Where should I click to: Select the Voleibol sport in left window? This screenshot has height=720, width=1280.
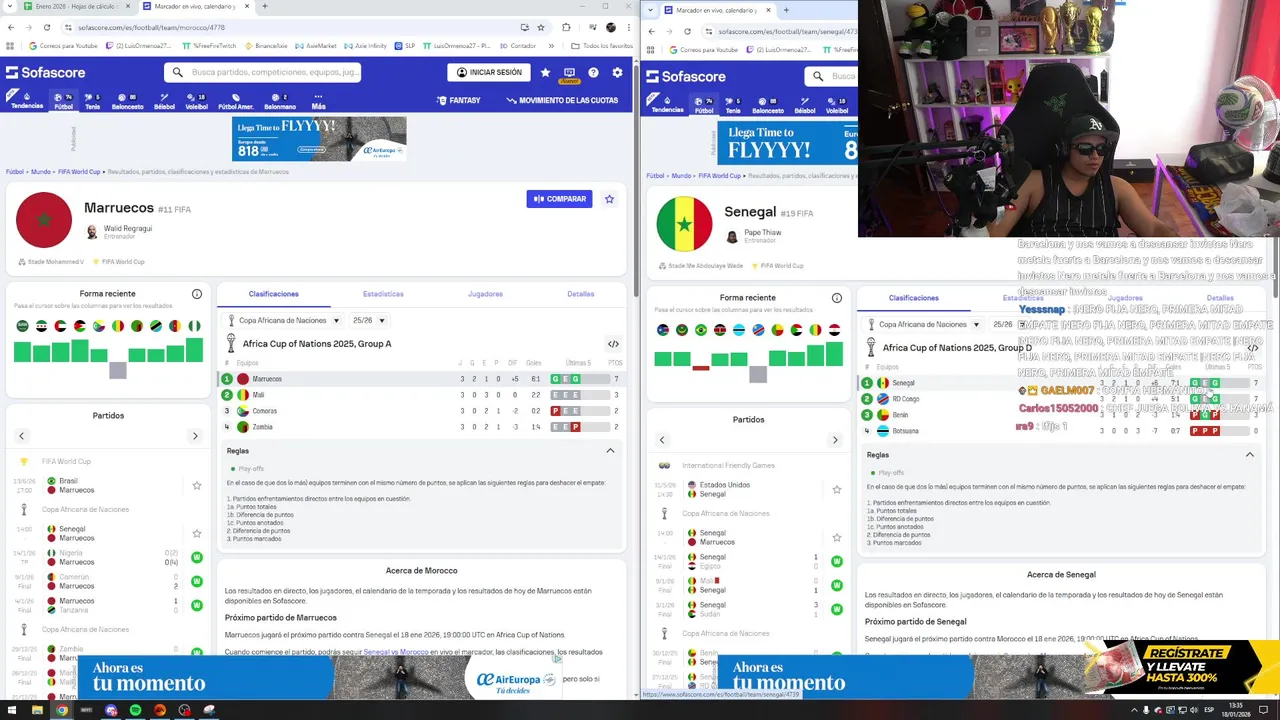196,101
